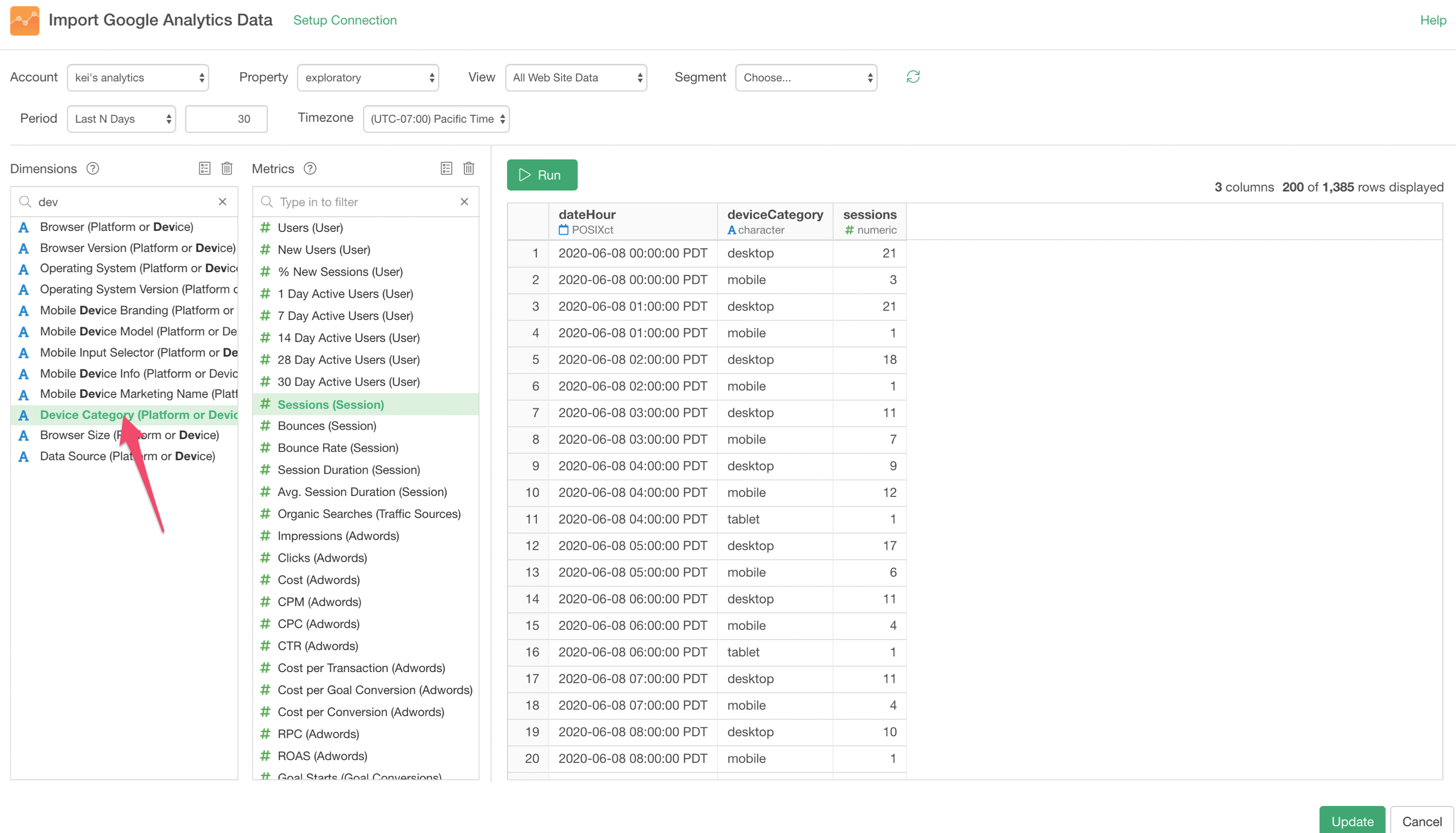Select Avg. Session Duration metric

pos(366,492)
